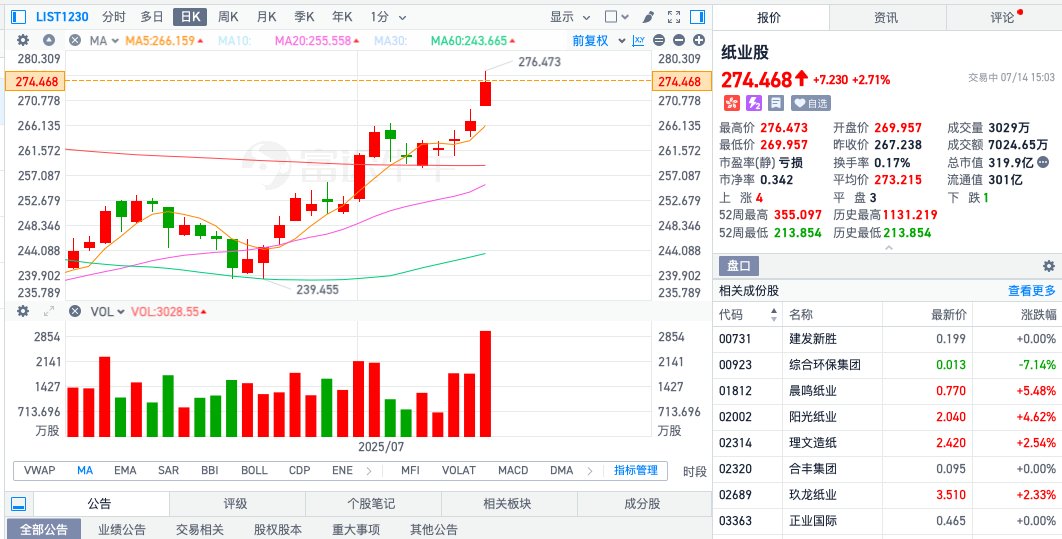
Task: Open the 显示 display dropdown
Action: [568, 17]
